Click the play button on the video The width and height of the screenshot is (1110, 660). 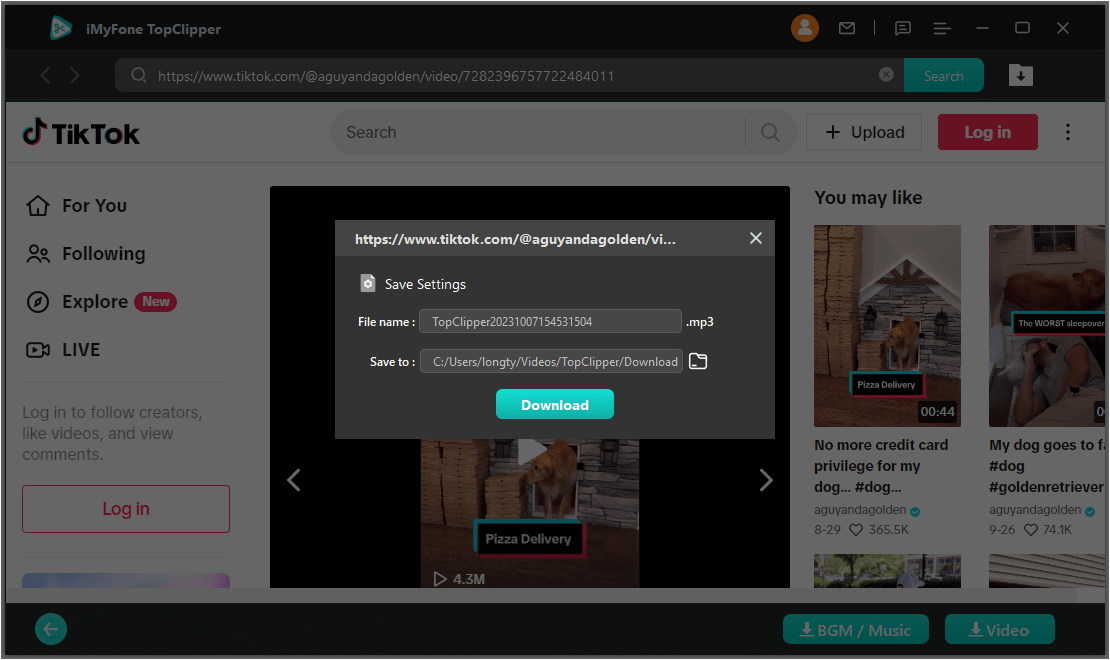coord(532,452)
